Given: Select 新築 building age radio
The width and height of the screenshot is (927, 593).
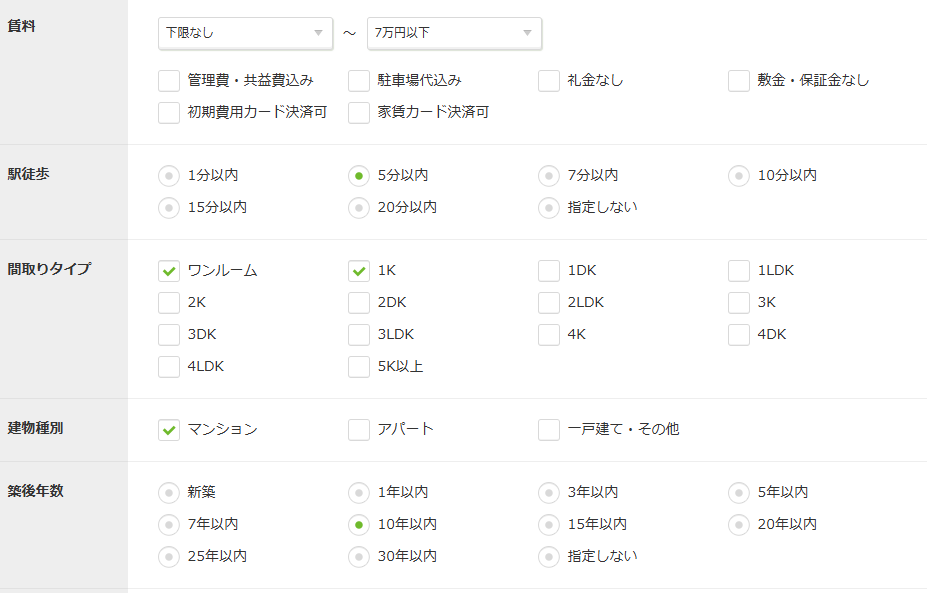Looking at the screenshot, I should pyautogui.click(x=169, y=493).
